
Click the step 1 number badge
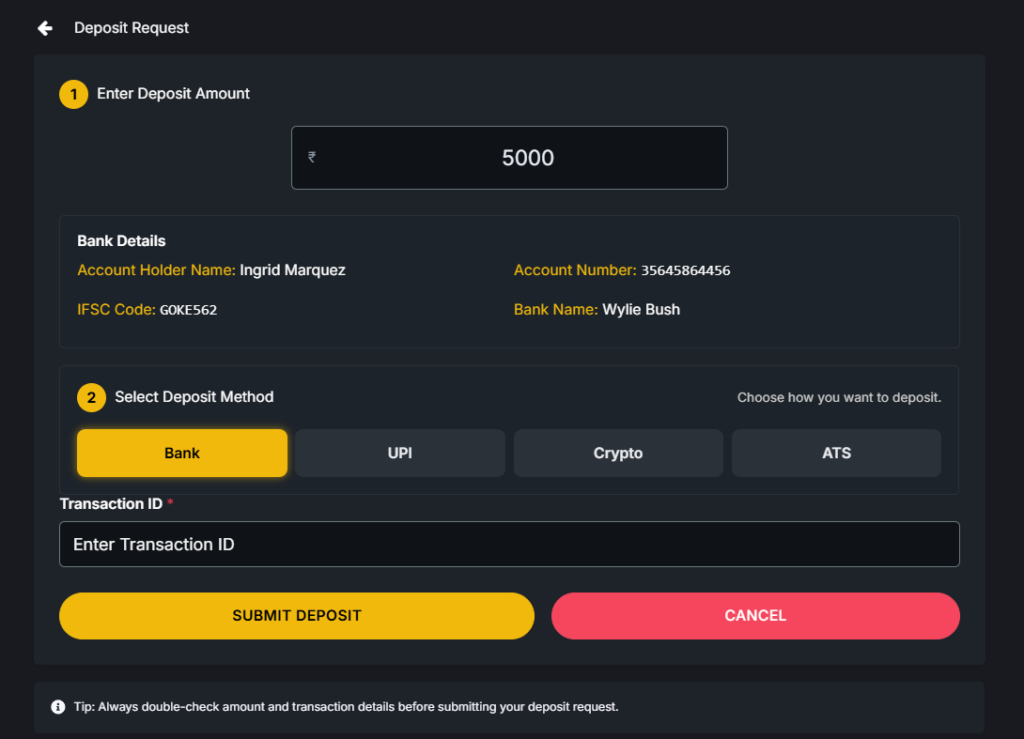point(73,94)
